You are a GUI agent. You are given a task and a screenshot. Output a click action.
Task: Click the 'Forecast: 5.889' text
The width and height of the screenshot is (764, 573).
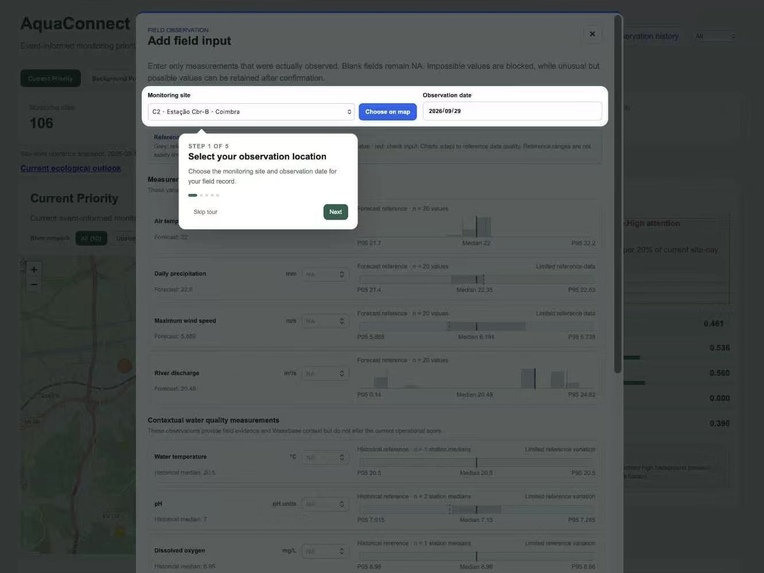pyautogui.click(x=175, y=336)
